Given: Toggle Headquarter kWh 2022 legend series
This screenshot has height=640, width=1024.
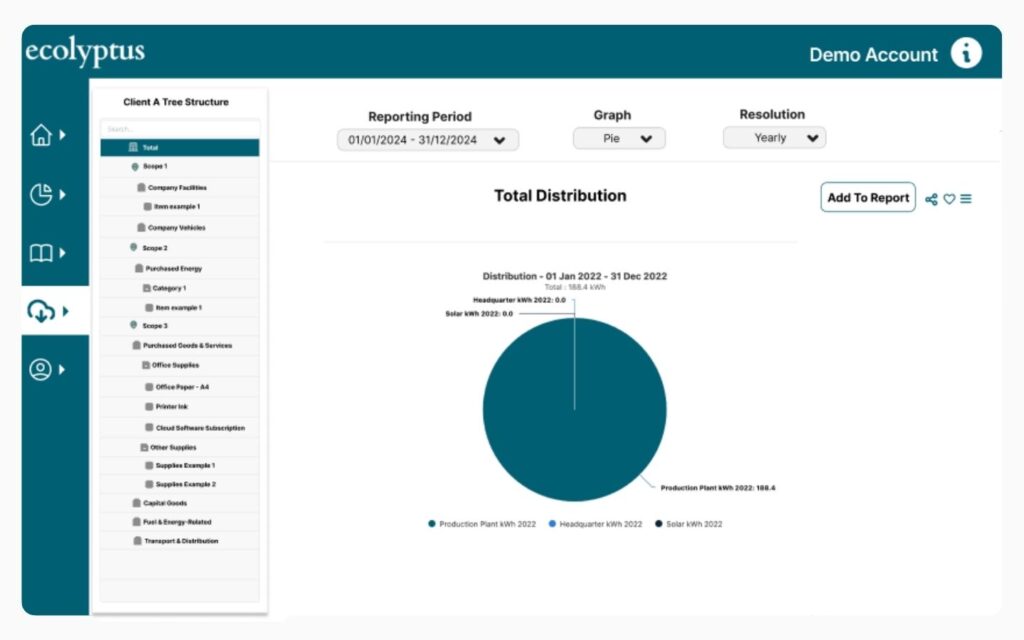Looking at the screenshot, I should [x=596, y=524].
